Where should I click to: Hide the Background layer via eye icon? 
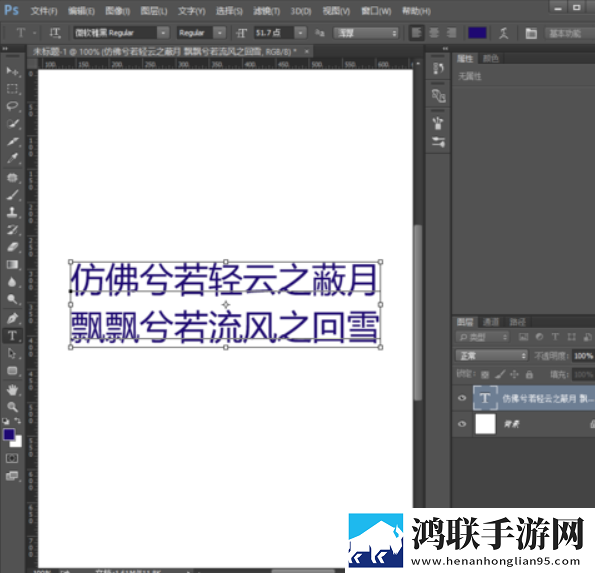pyautogui.click(x=462, y=424)
